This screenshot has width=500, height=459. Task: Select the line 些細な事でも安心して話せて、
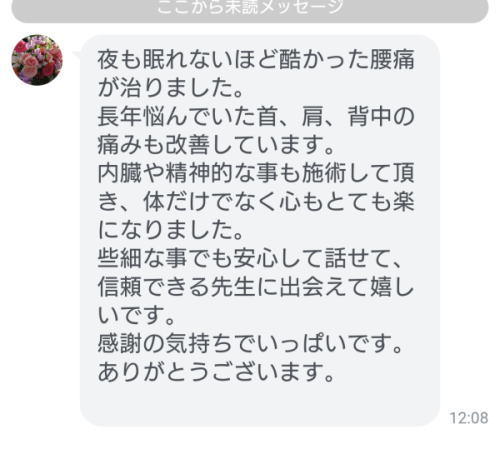point(250,258)
